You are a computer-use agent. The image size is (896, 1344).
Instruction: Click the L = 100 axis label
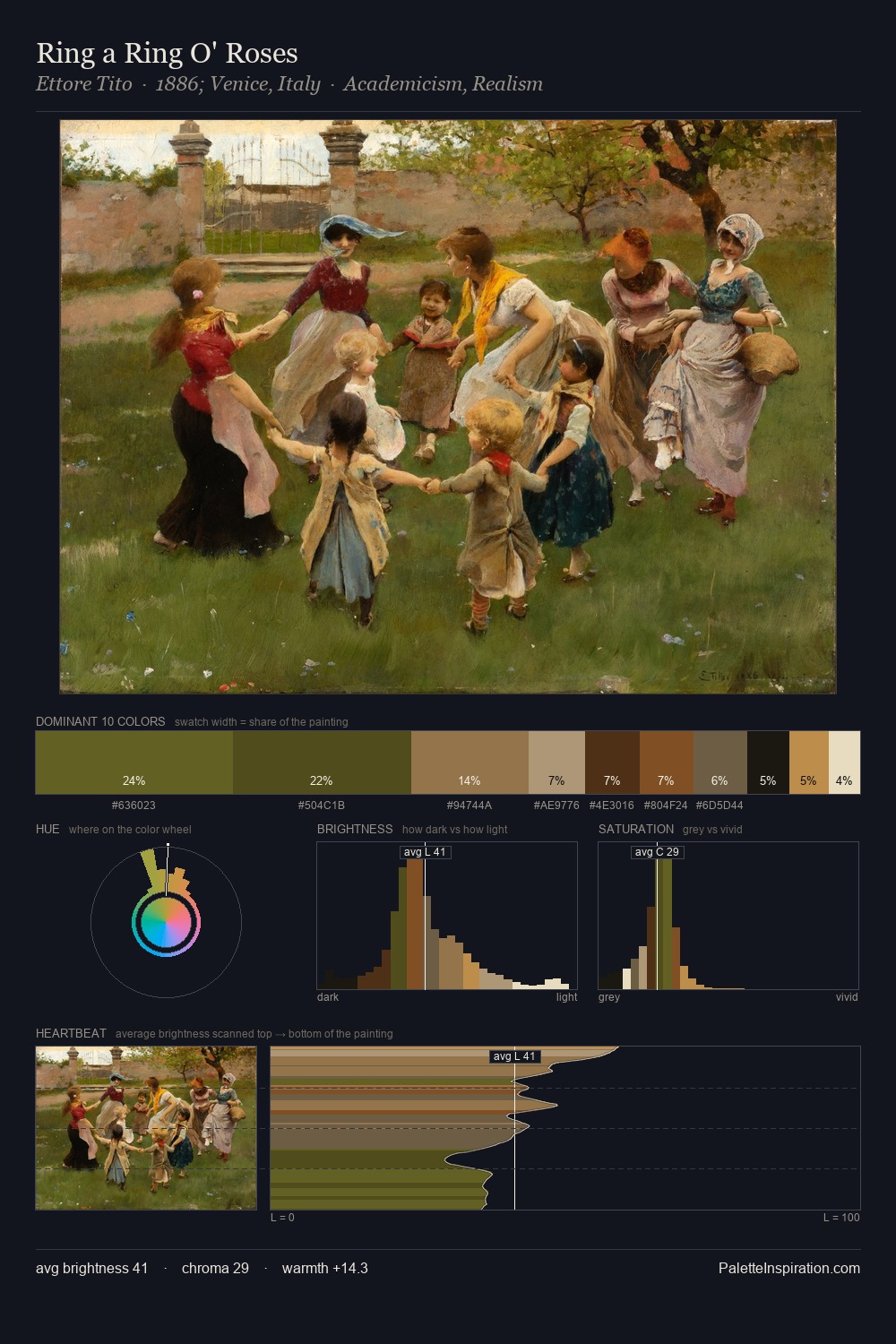pos(841,1218)
